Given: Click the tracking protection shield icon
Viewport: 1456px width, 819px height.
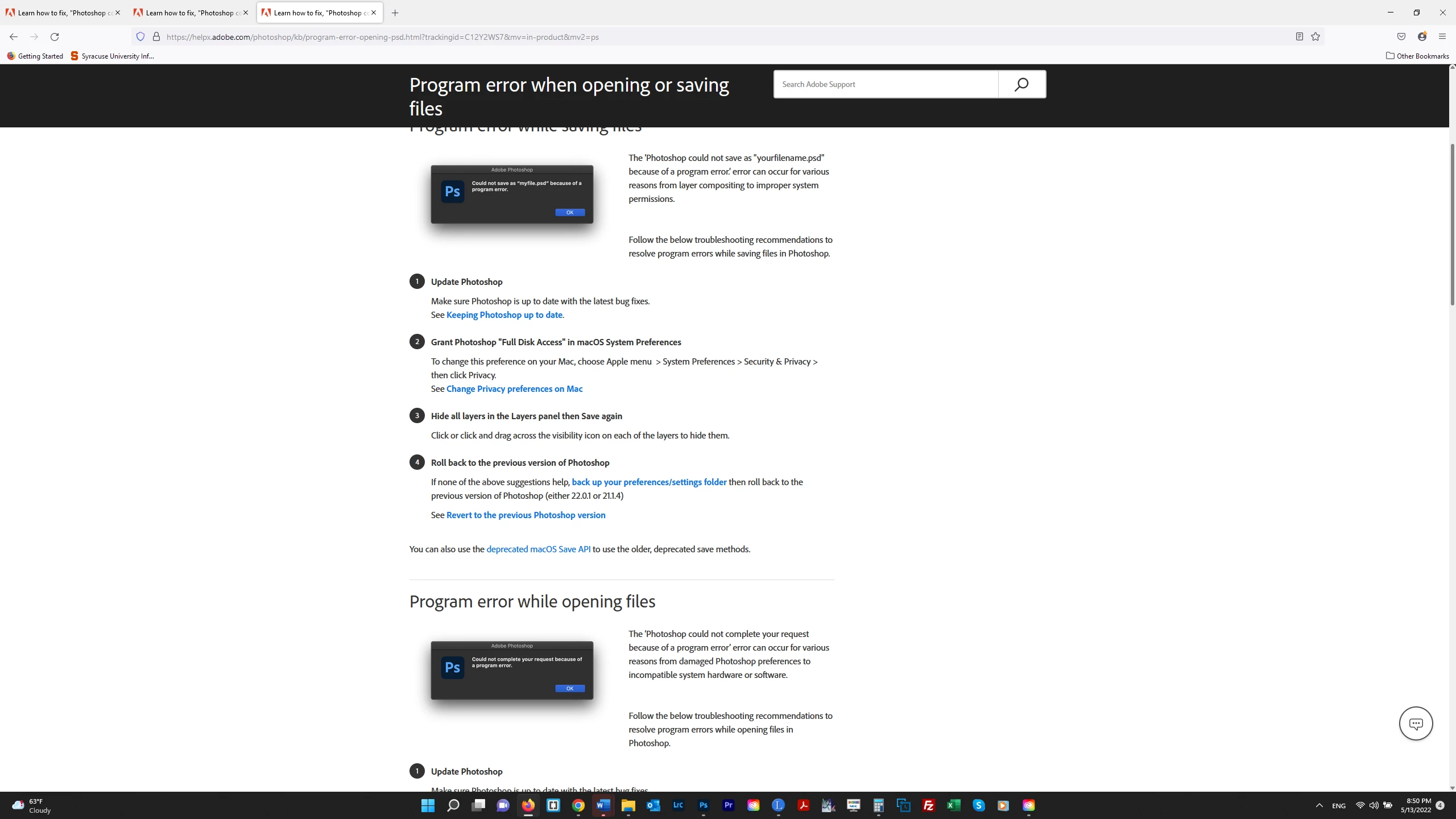Looking at the screenshot, I should [x=140, y=37].
